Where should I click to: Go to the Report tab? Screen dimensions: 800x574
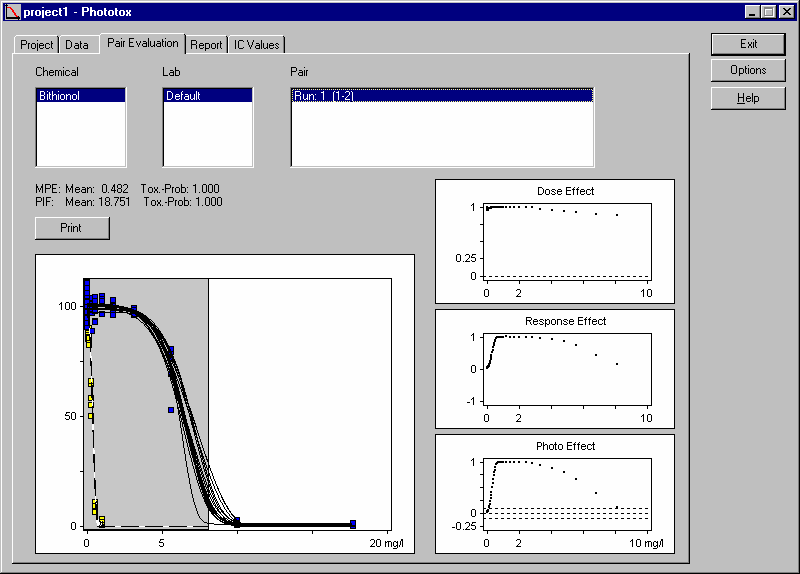pyautogui.click(x=207, y=45)
